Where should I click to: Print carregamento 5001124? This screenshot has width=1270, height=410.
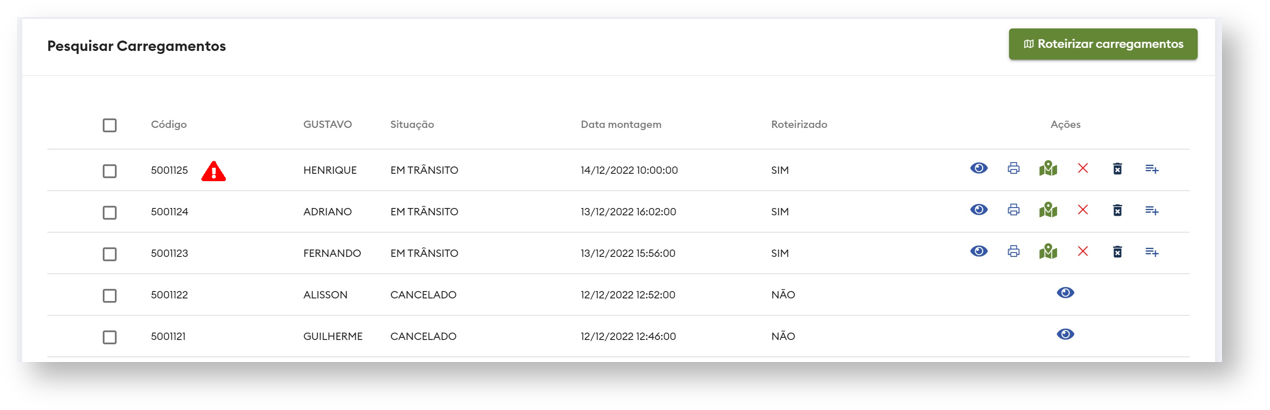tap(1013, 211)
